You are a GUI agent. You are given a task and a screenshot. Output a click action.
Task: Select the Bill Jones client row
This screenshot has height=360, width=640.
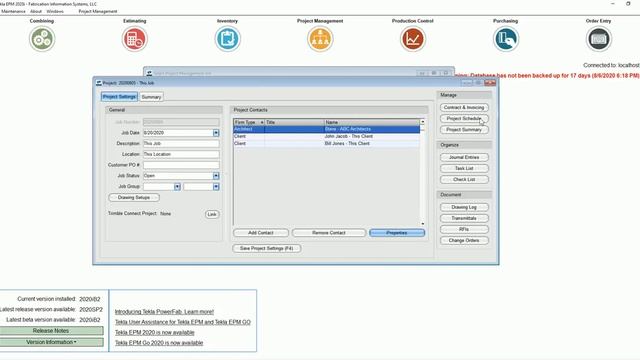click(x=327, y=144)
